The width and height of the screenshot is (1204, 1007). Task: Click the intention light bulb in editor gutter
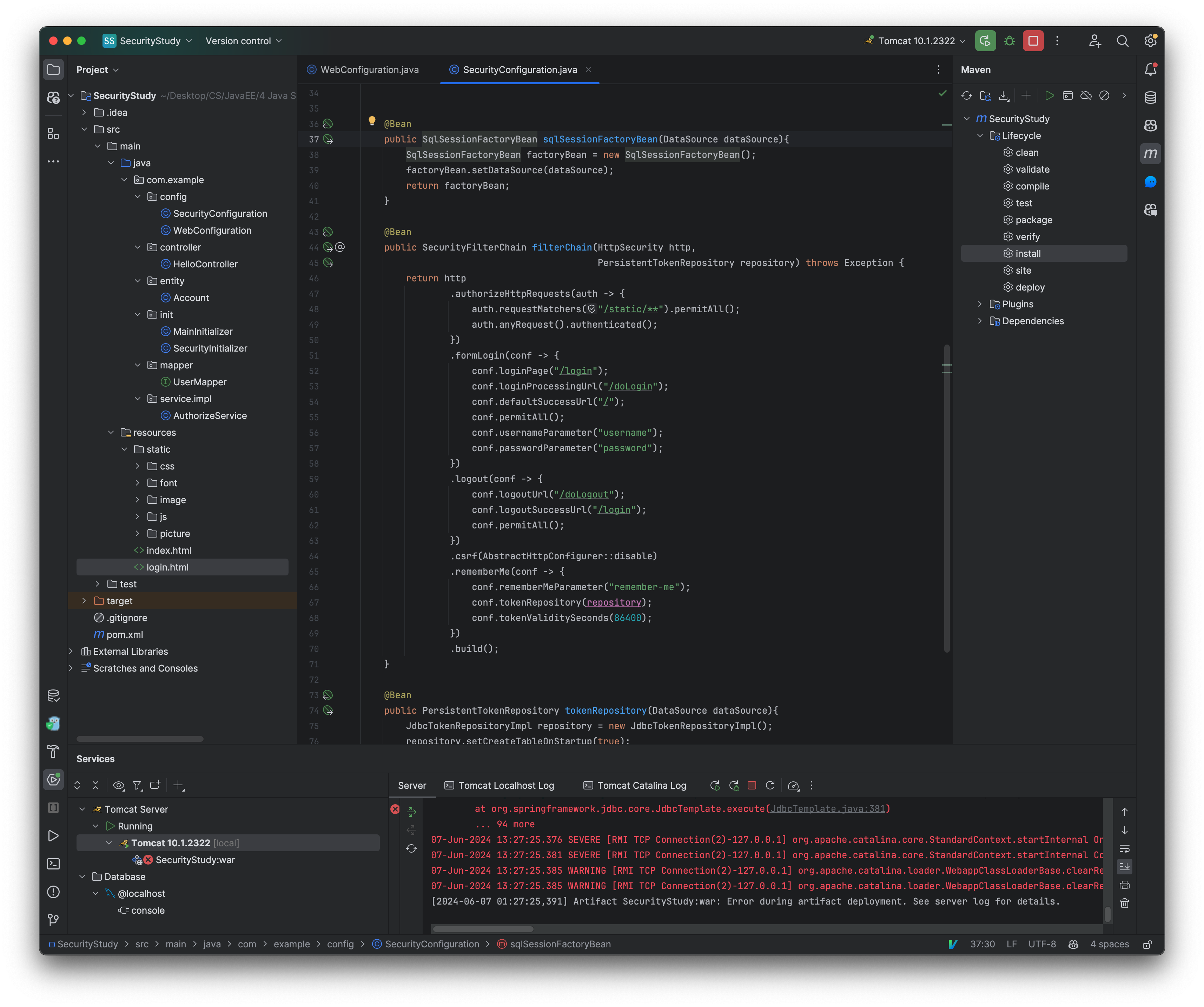pos(371,121)
